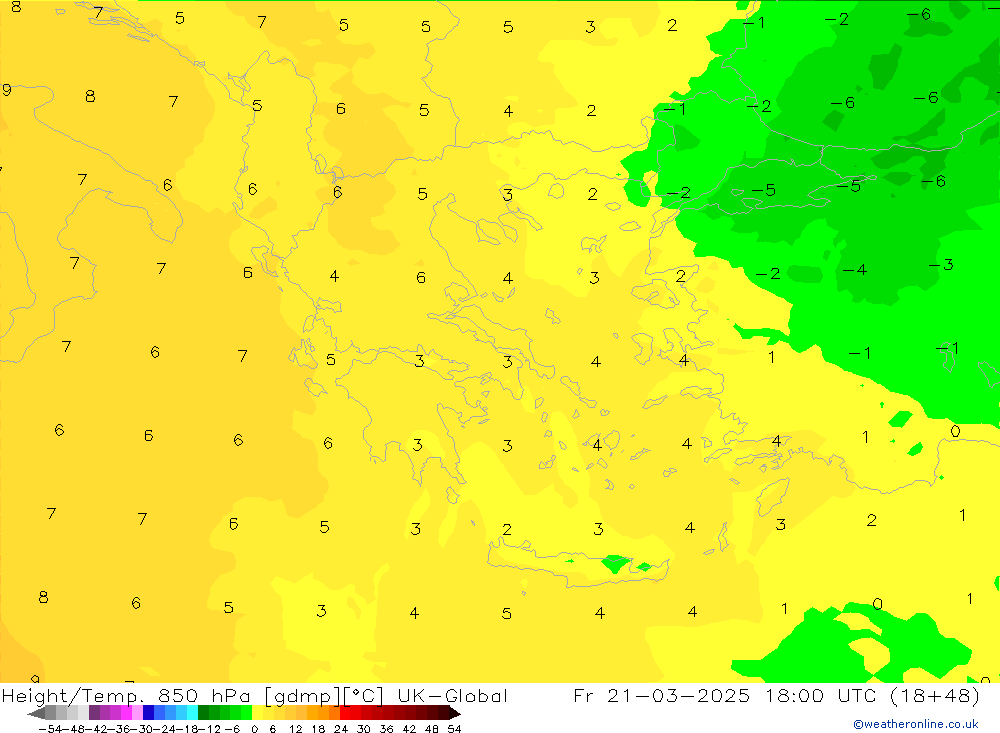Pick the cyan legend swatch

tap(192, 713)
